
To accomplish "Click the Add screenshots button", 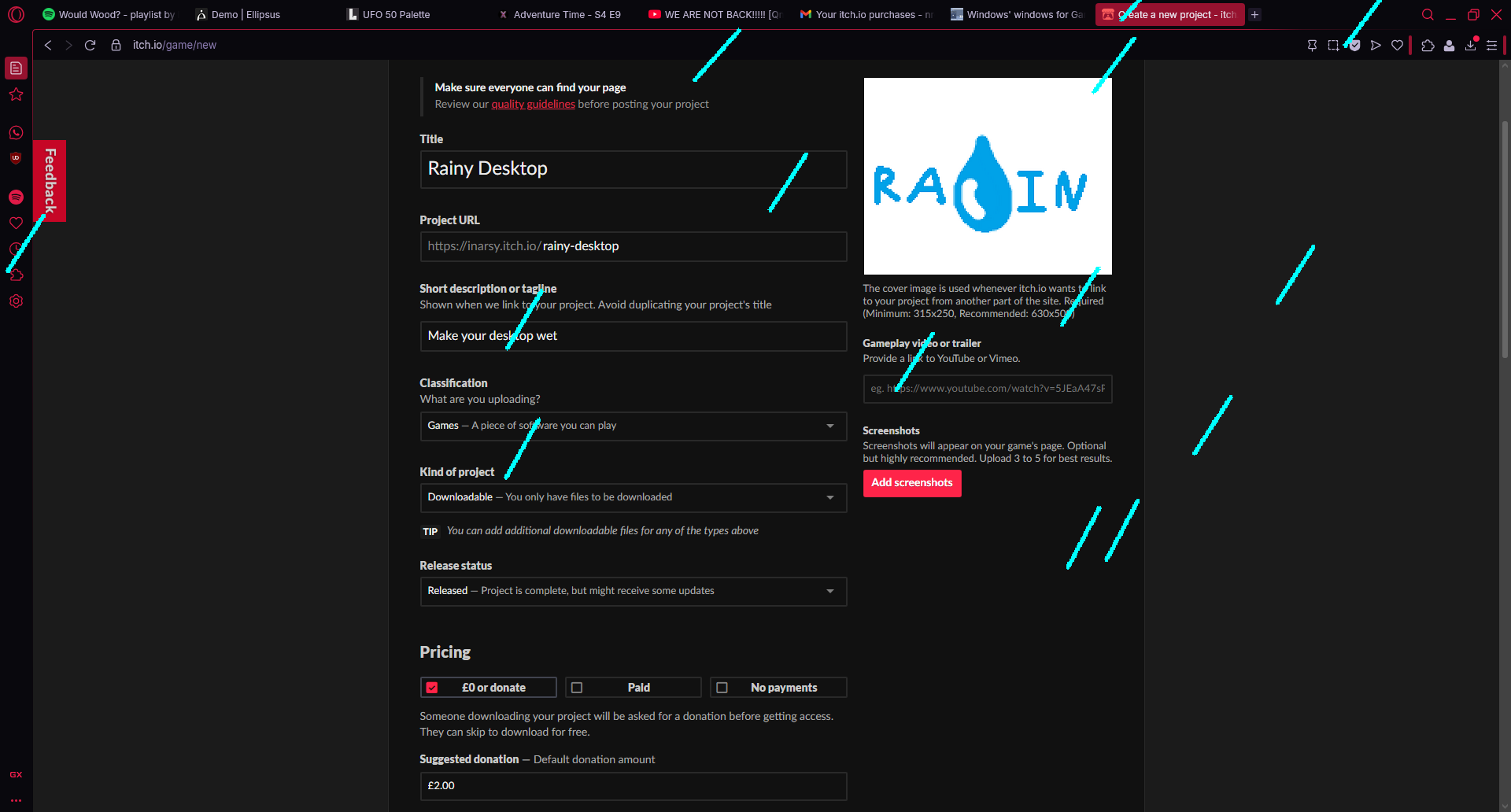I will pos(912,483).
